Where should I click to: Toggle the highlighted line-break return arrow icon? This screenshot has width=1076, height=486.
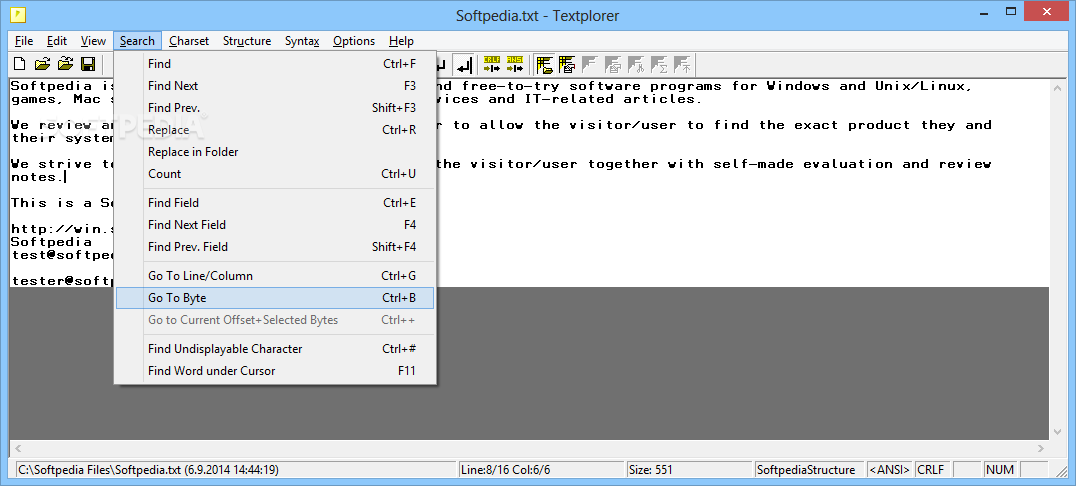click(465, 65)
